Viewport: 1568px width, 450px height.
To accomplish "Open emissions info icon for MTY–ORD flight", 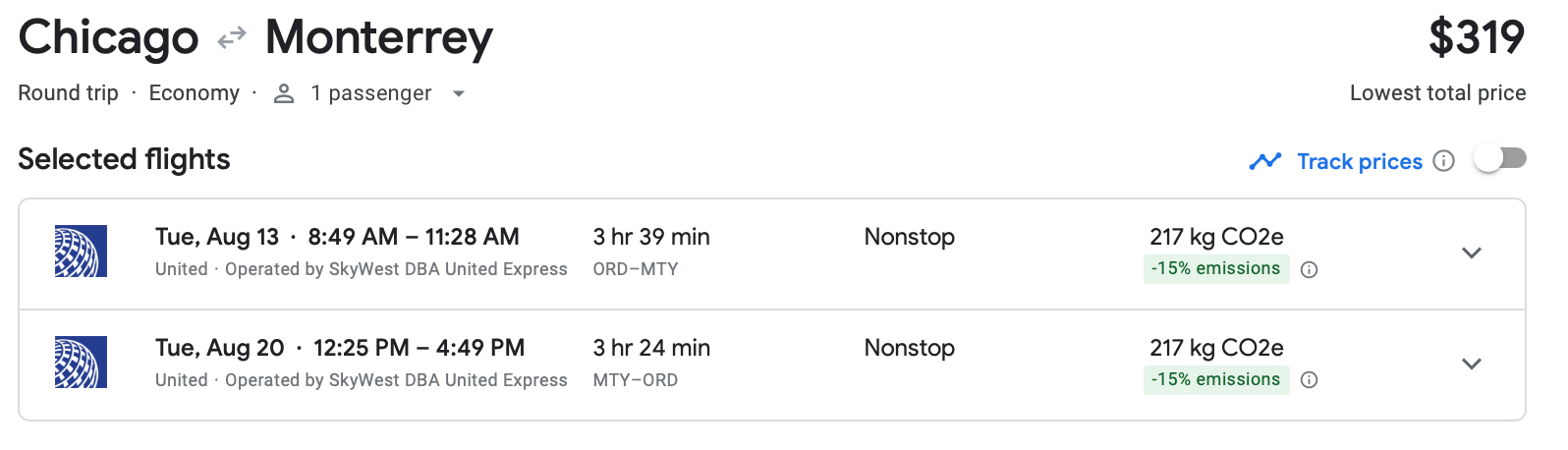I will (1309, 380).
